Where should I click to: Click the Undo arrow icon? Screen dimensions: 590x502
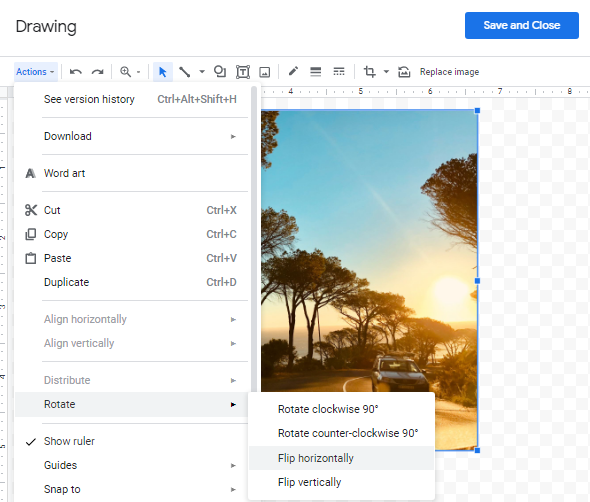76,71
